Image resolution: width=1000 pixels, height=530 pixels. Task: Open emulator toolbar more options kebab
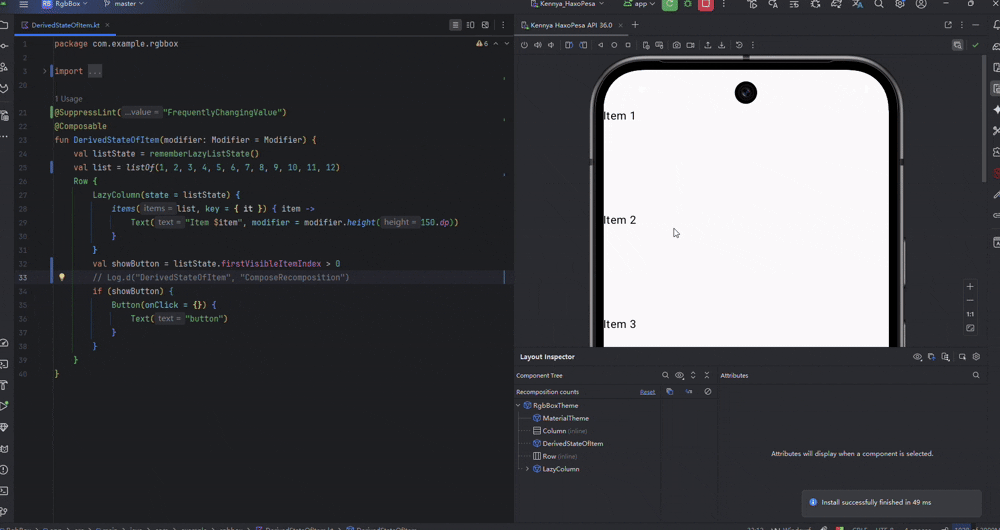tap(753, 45)
